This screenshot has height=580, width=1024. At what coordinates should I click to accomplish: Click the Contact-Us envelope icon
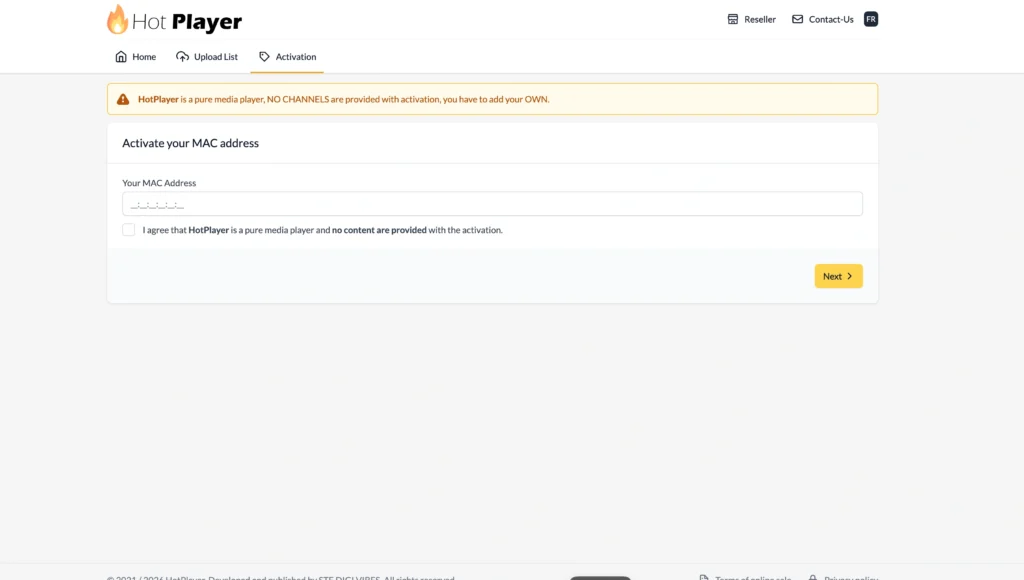point(797,20)
